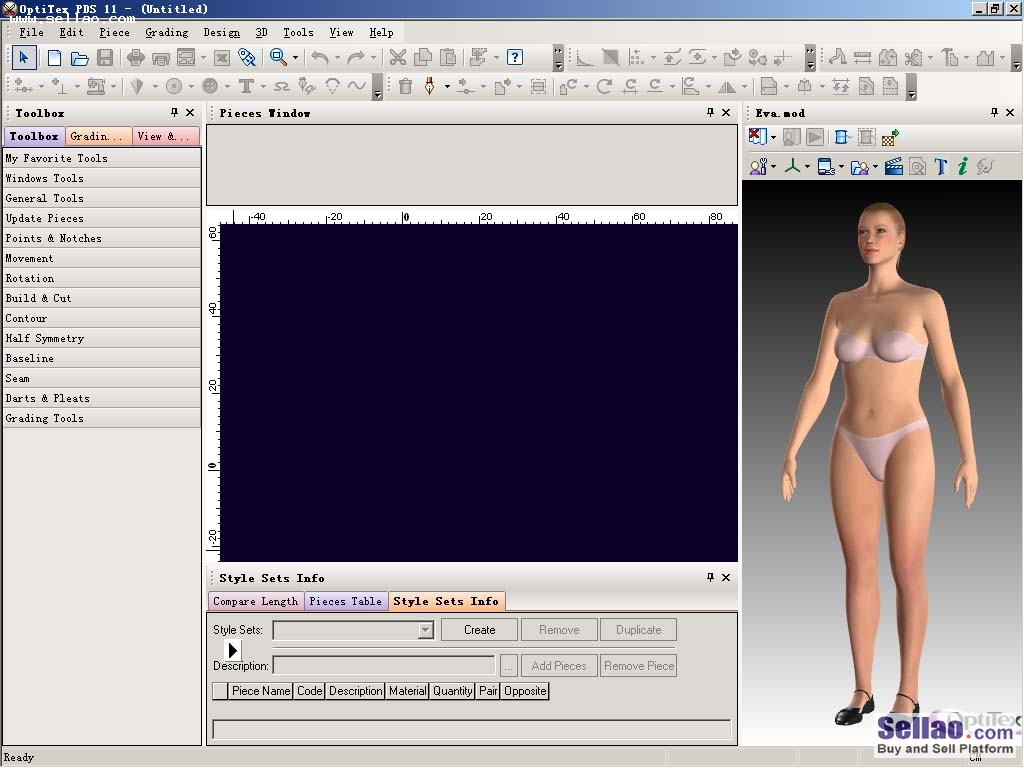Click the Add Pieces button
Screen dimensions: 1024x768
click(559, 666)
